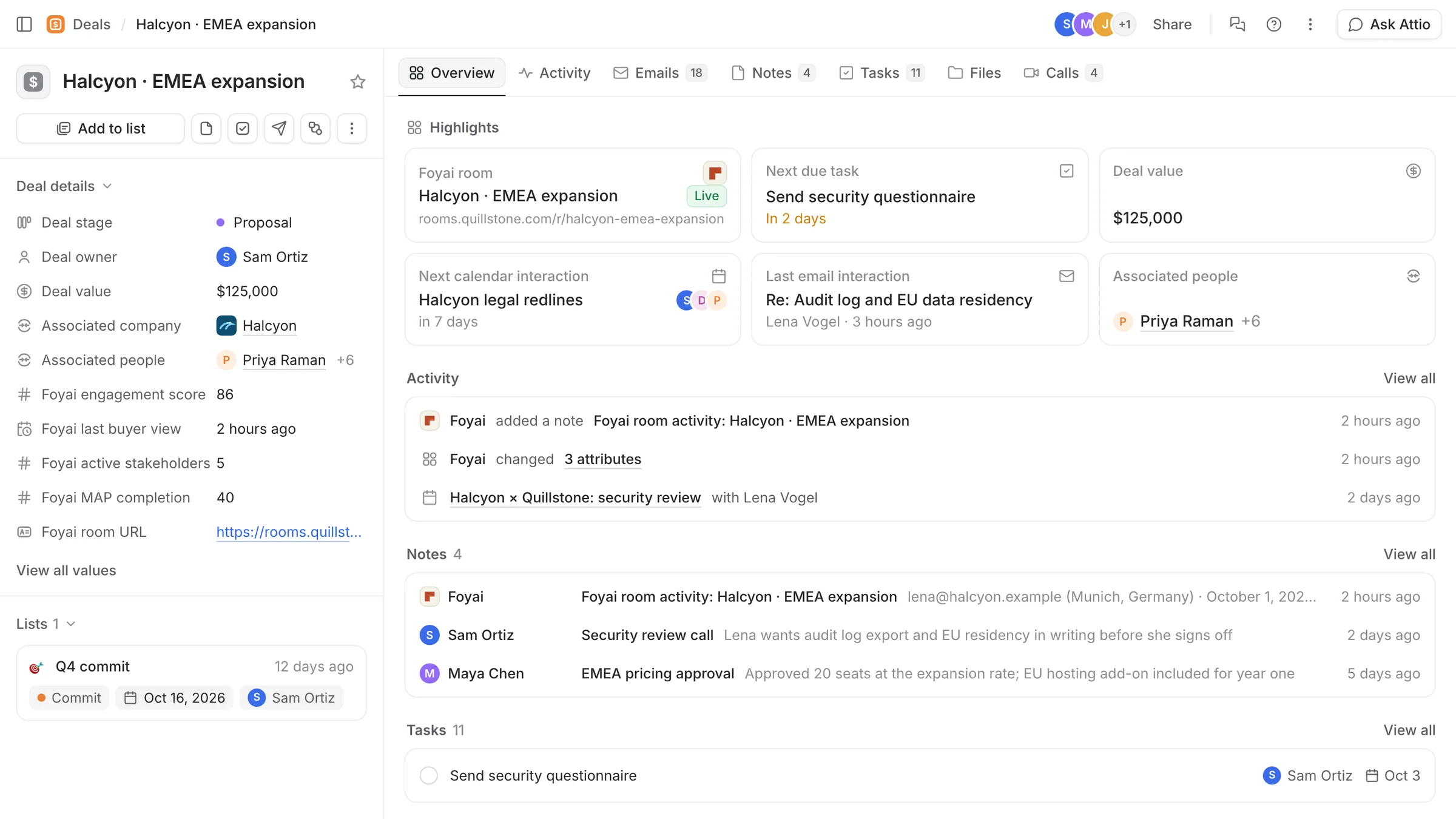Collapse the Deal details section

click(64, 186)
